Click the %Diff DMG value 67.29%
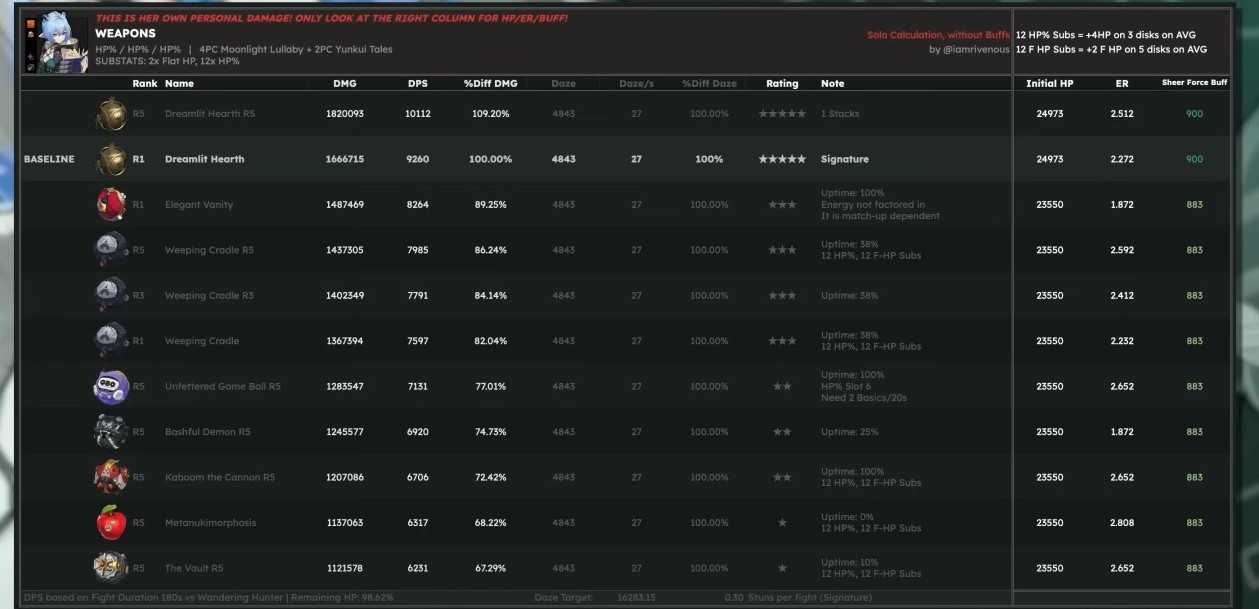Viewport: 1259px width, 609px height. tap(490, 568)
